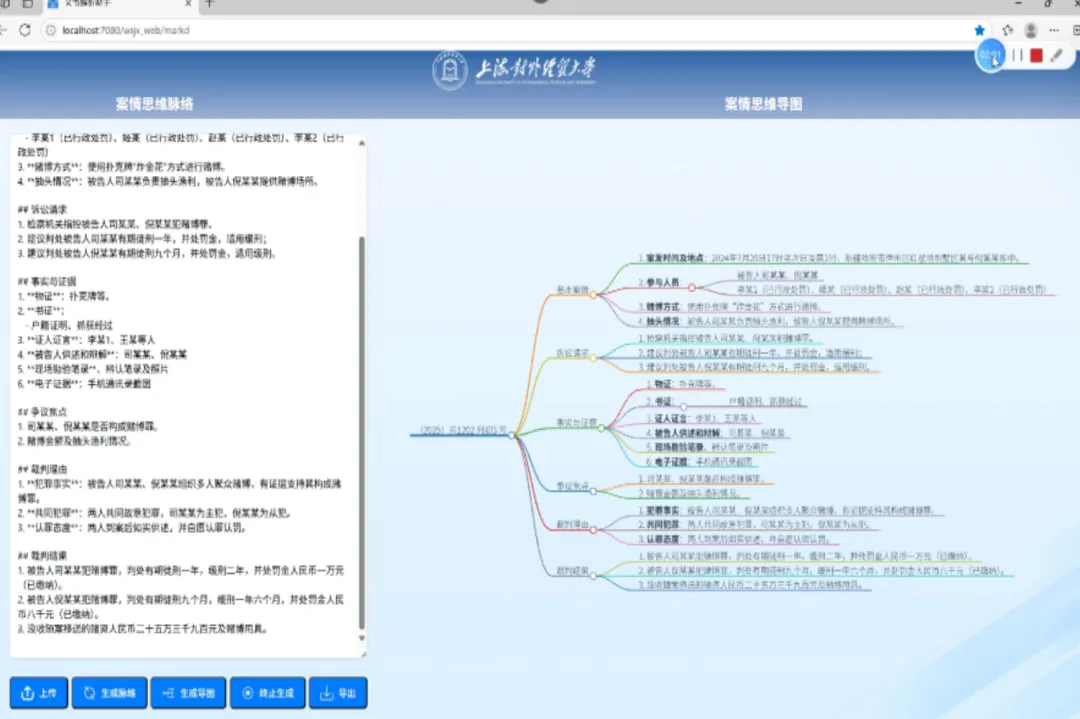Pause the screen recording
This screenshot has width=1080, height=719.
[x=1017, y=55]
